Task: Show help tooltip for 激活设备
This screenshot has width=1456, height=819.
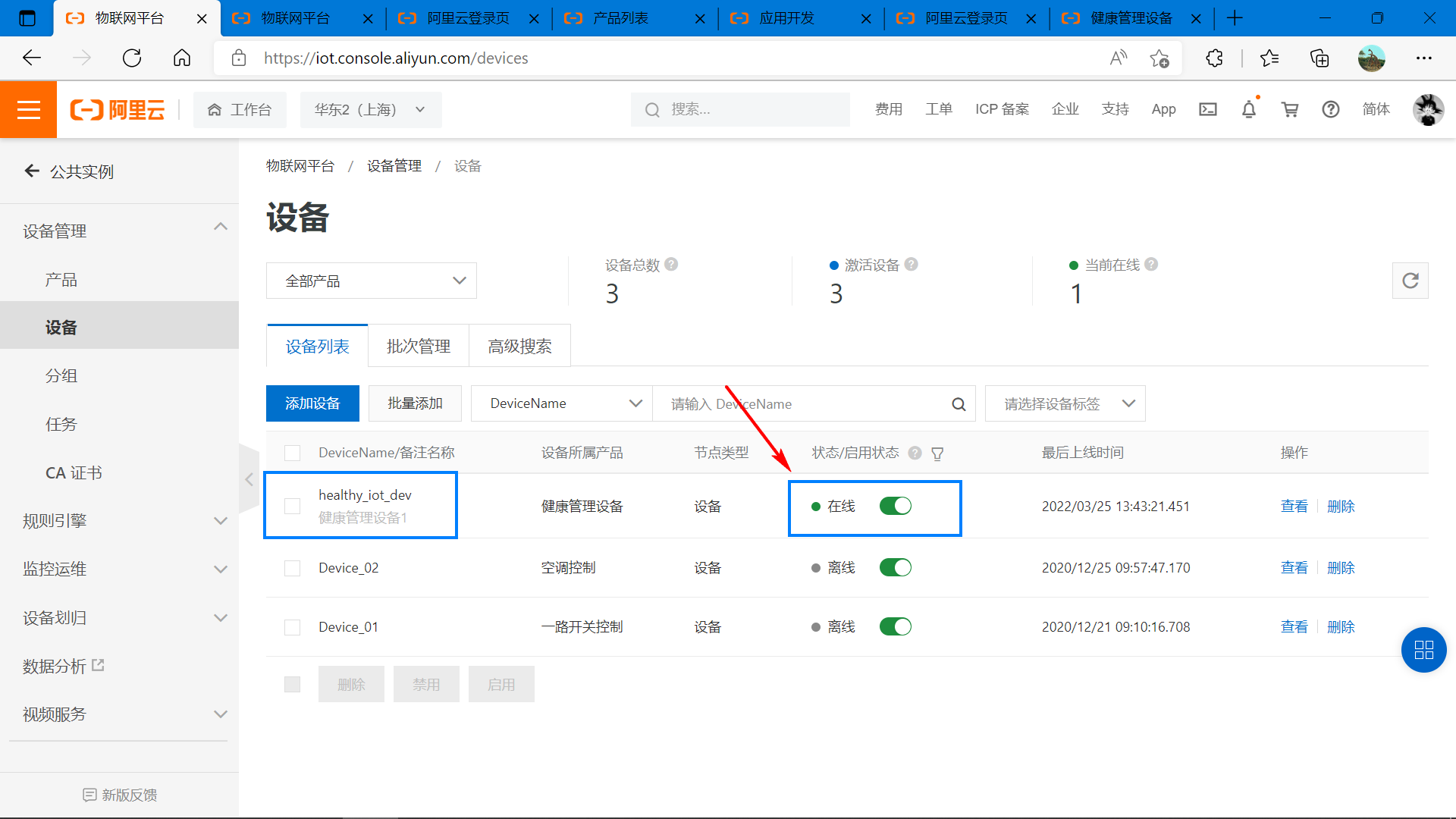Action: pos(912,265)
